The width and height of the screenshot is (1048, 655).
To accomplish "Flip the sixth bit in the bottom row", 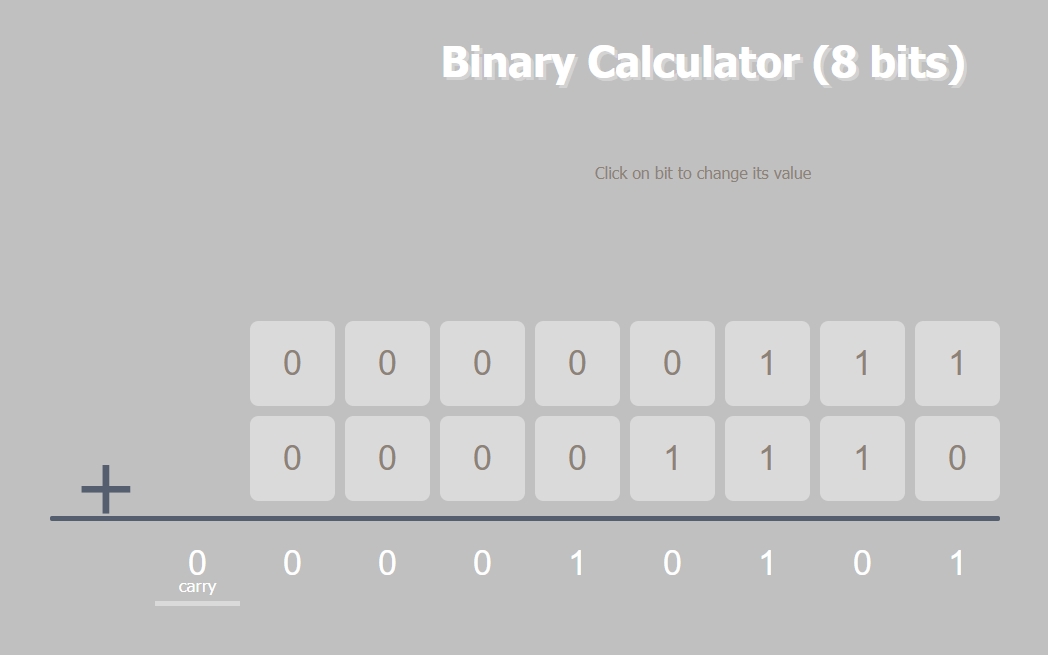I will click(767, 458).
